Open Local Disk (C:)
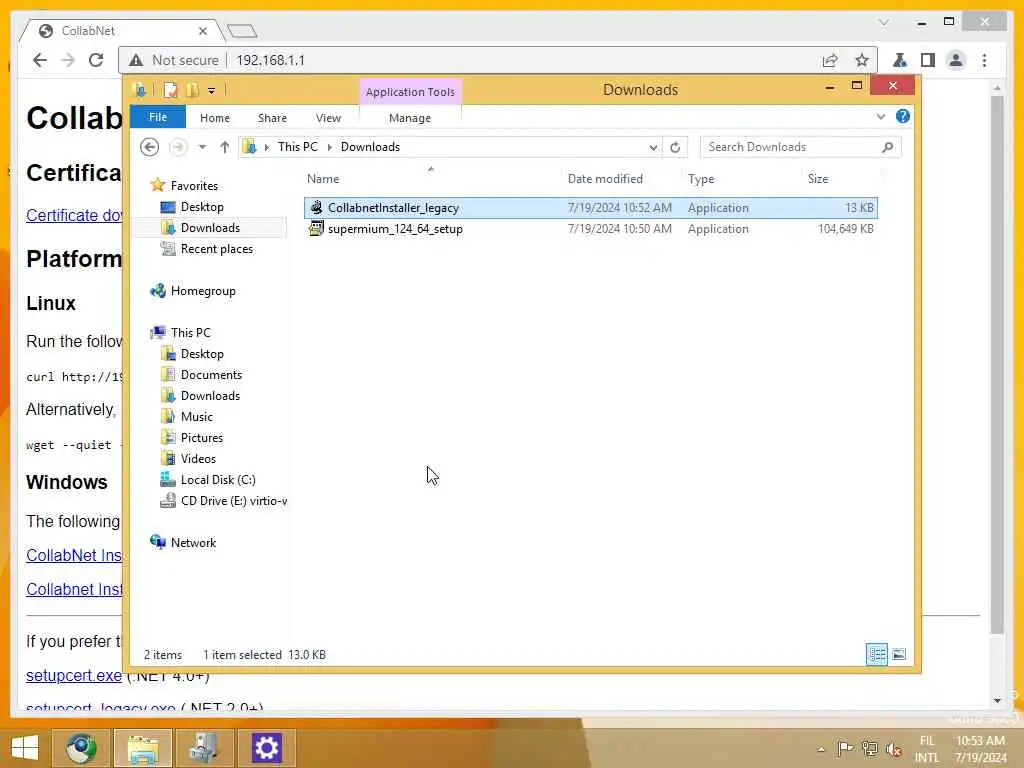 (218, 480)
